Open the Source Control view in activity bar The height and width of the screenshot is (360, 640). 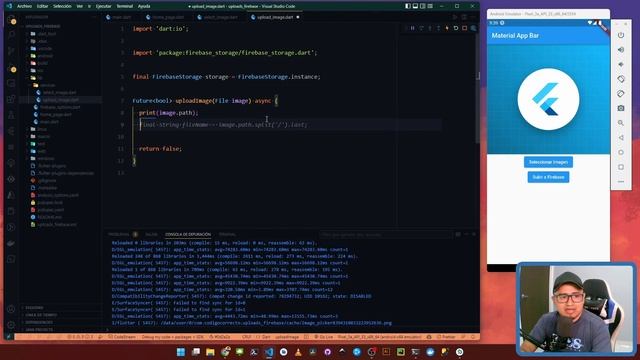coord(11,51)
